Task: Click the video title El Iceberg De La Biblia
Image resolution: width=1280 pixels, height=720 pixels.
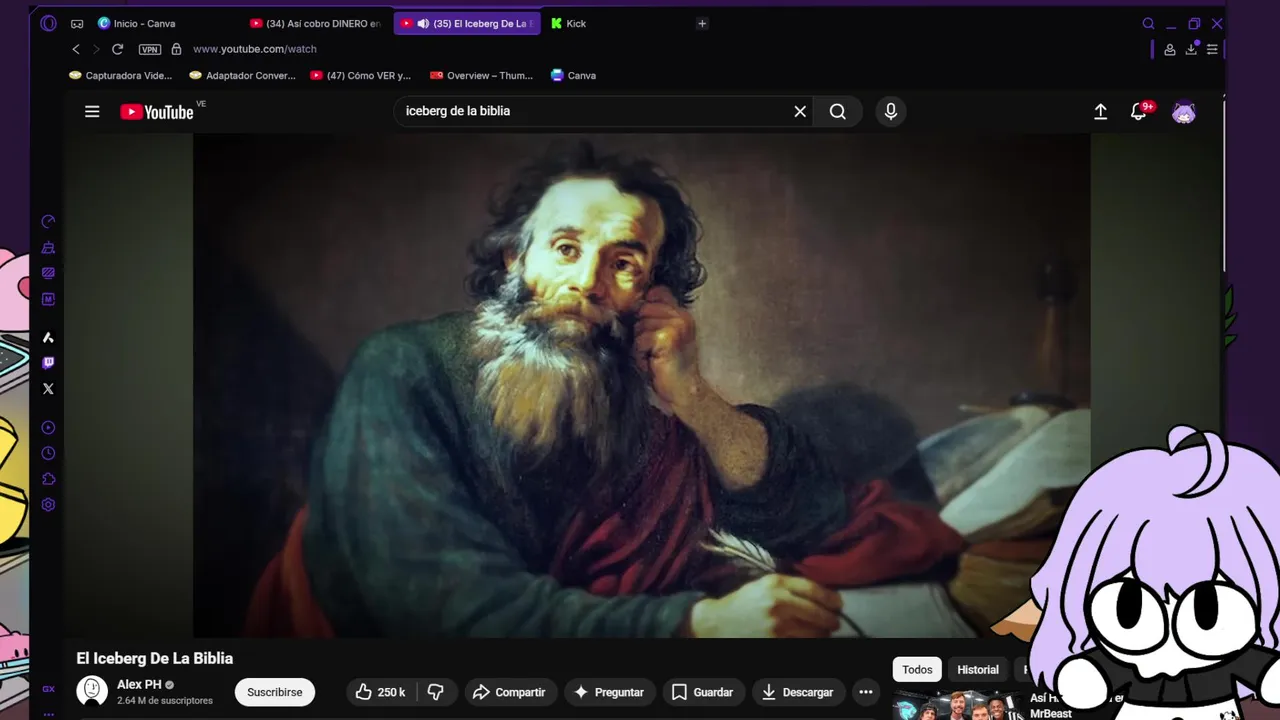Action: (x=155, y=658)
